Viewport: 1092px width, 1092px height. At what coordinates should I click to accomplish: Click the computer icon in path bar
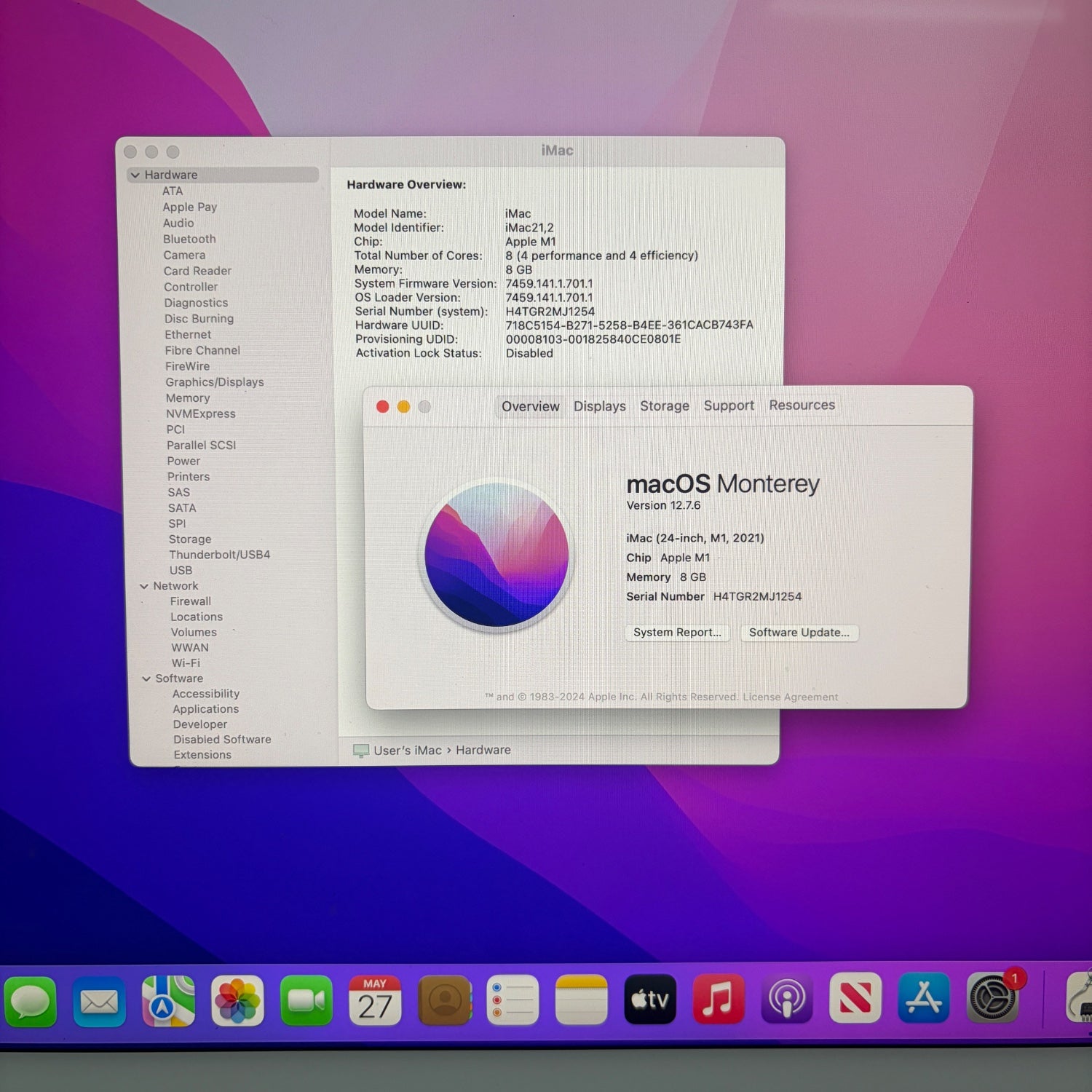click(x=360, y=751)
